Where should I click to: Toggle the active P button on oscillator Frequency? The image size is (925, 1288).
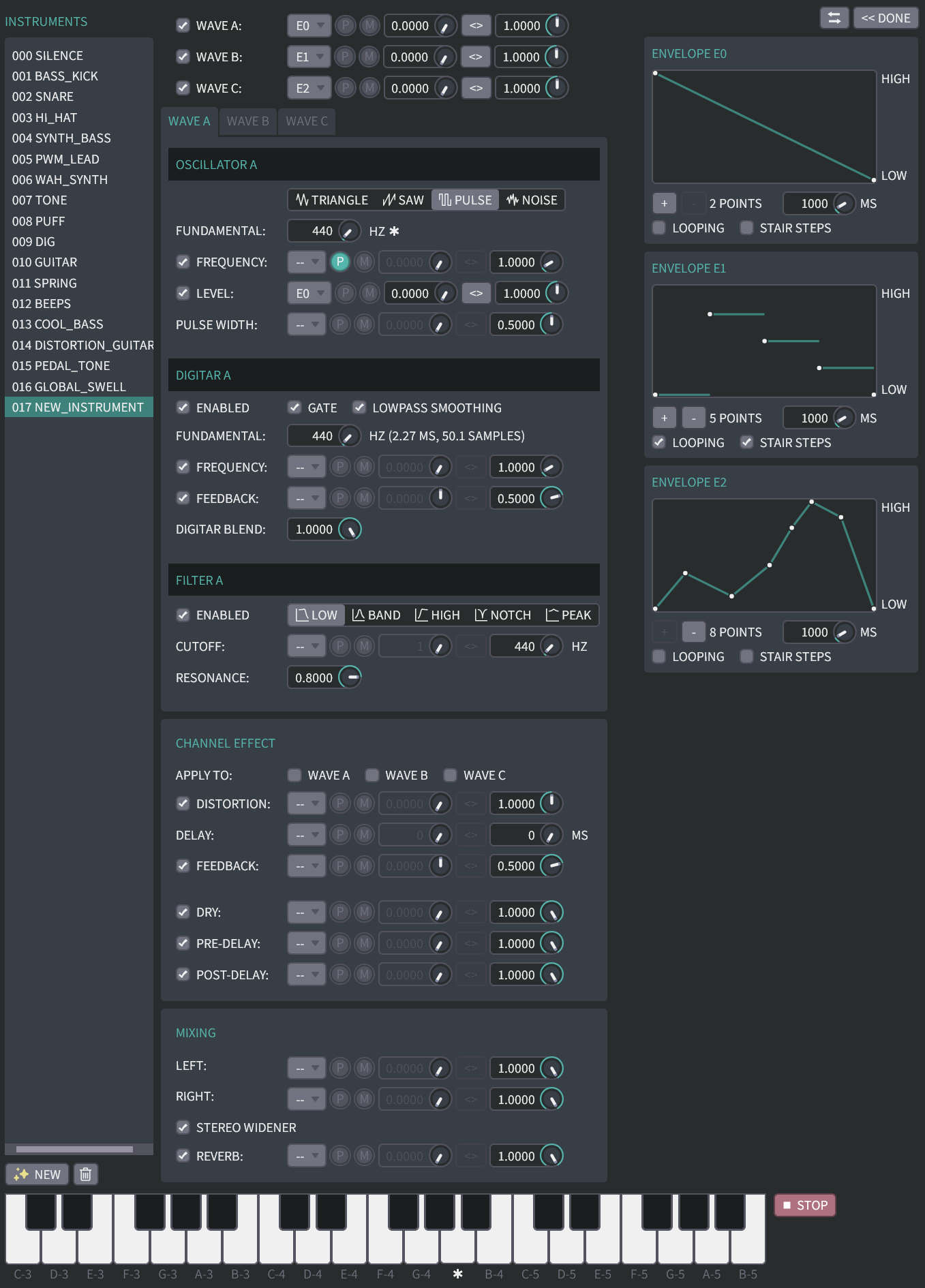coord(339,262)
